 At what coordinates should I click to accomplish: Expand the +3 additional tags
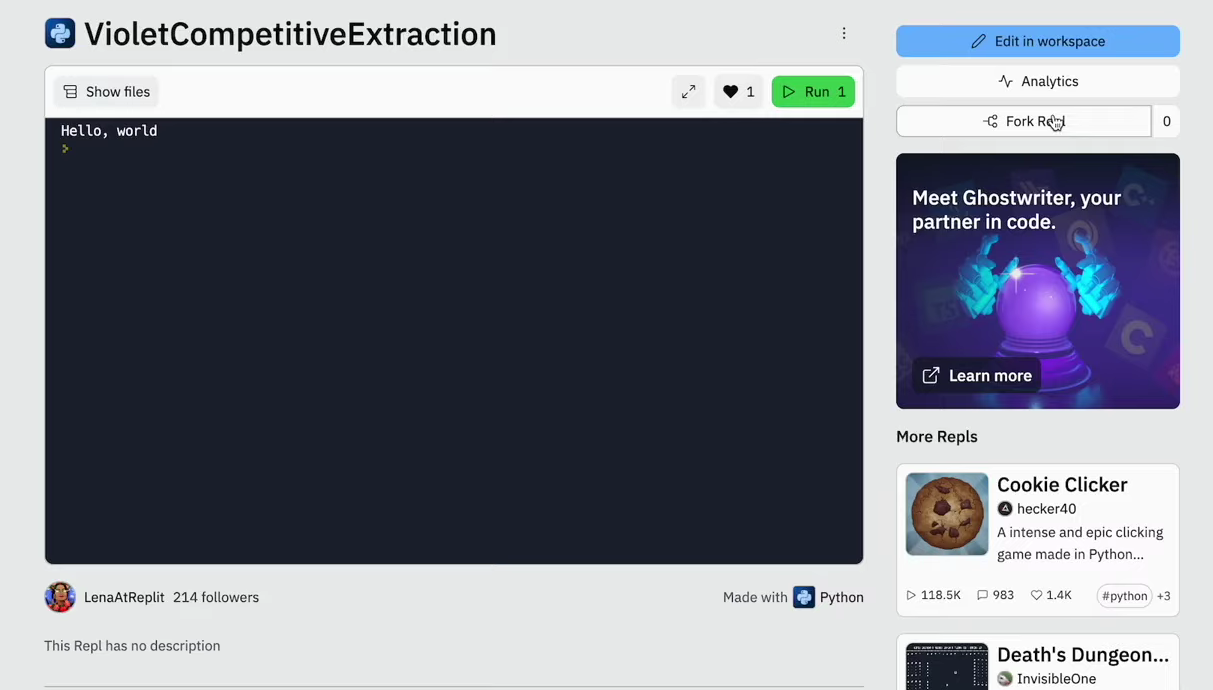(x=1164, y=596)
